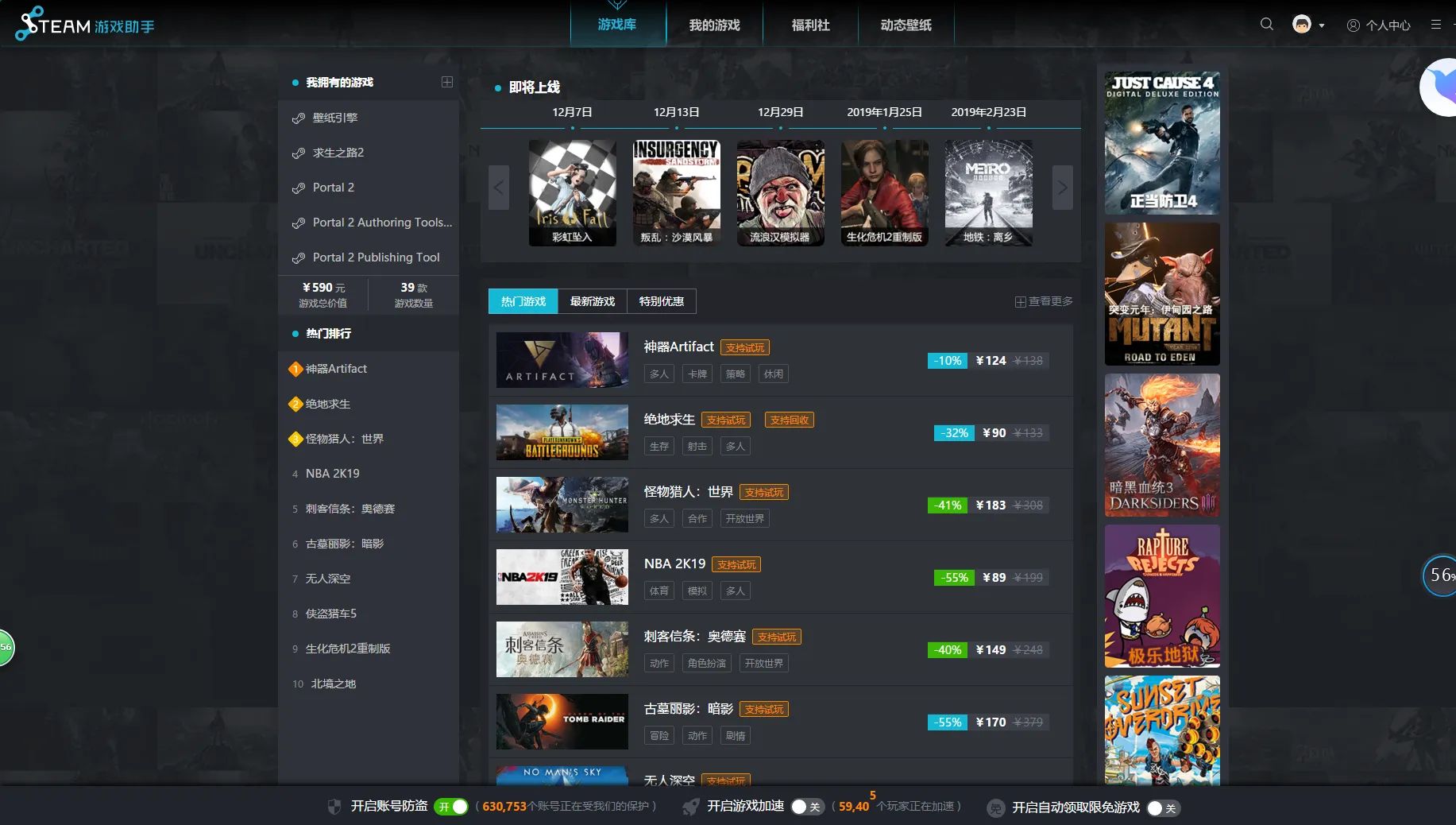This screenshot has width=1456, height=825.
Task: Click 开放世界 tag on 怪物猎人：世界
Action: 745,518
